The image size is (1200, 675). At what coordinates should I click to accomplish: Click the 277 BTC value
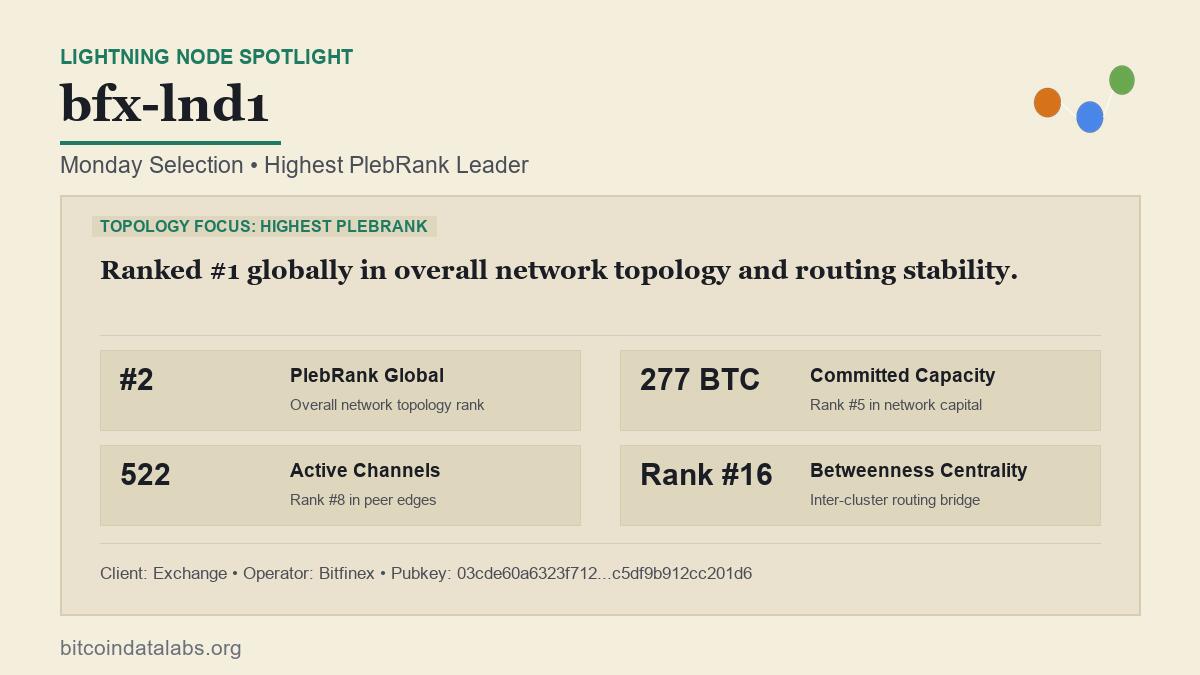pos(700,380)
